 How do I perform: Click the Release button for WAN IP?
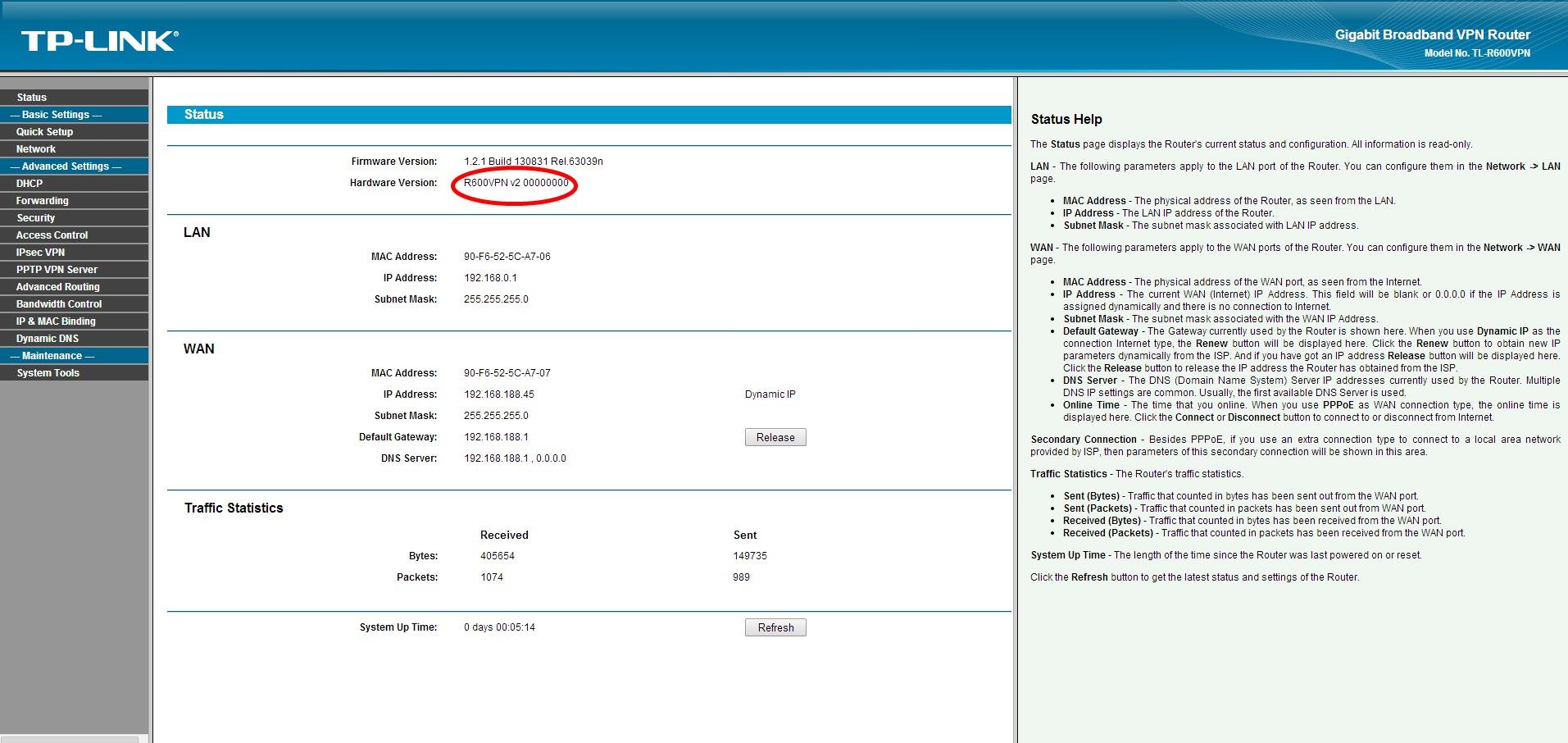click(775, 437)
